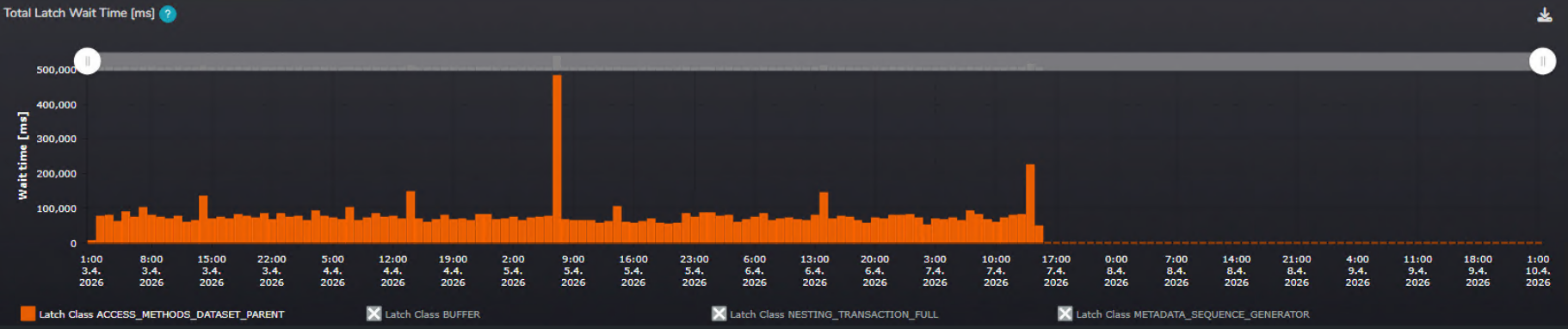Click the left range slider handle
Screen dimensions: 1568x329
pyautogui.click(x=87, y=61)
